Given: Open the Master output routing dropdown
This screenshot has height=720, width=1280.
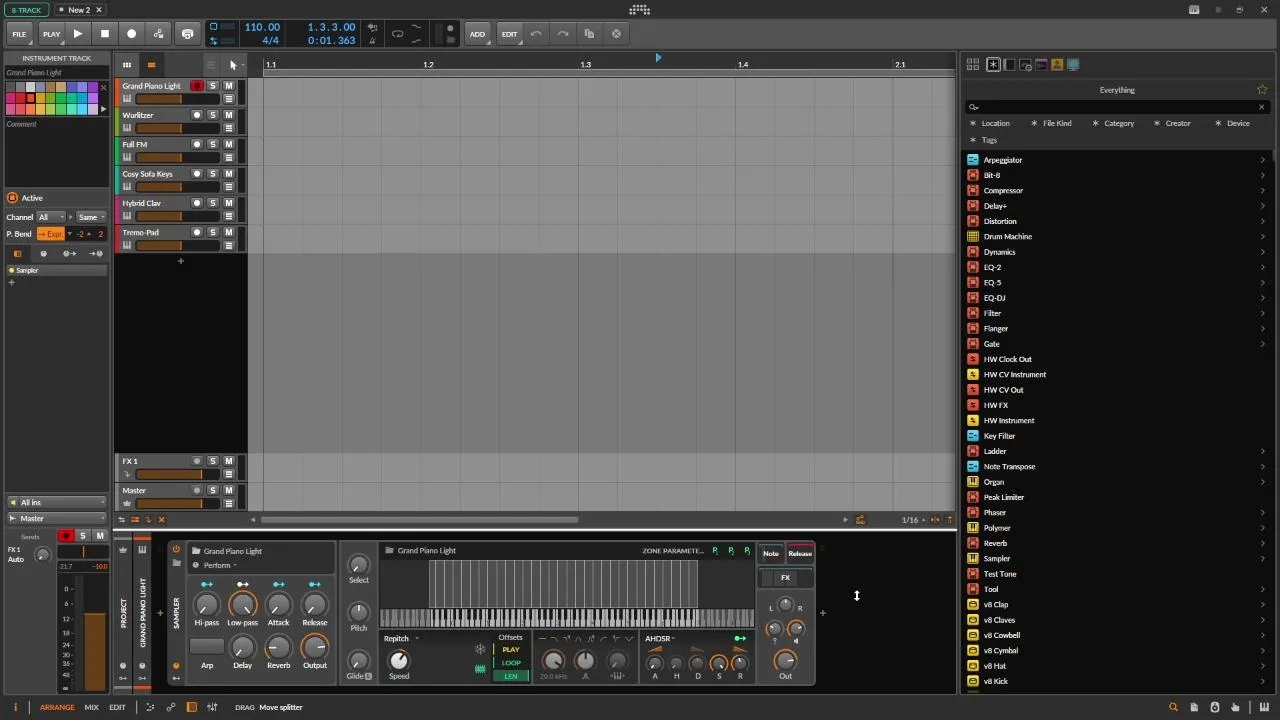Looking at the screenshot, I should (x=56, y=518).
